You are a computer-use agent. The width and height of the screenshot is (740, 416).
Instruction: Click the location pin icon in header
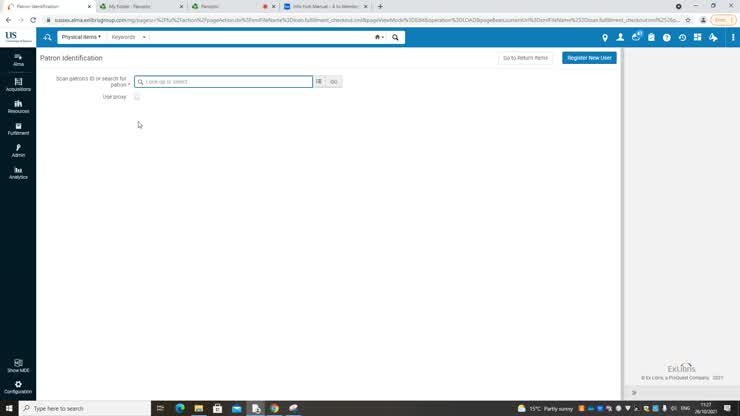(x=605, y=37)
